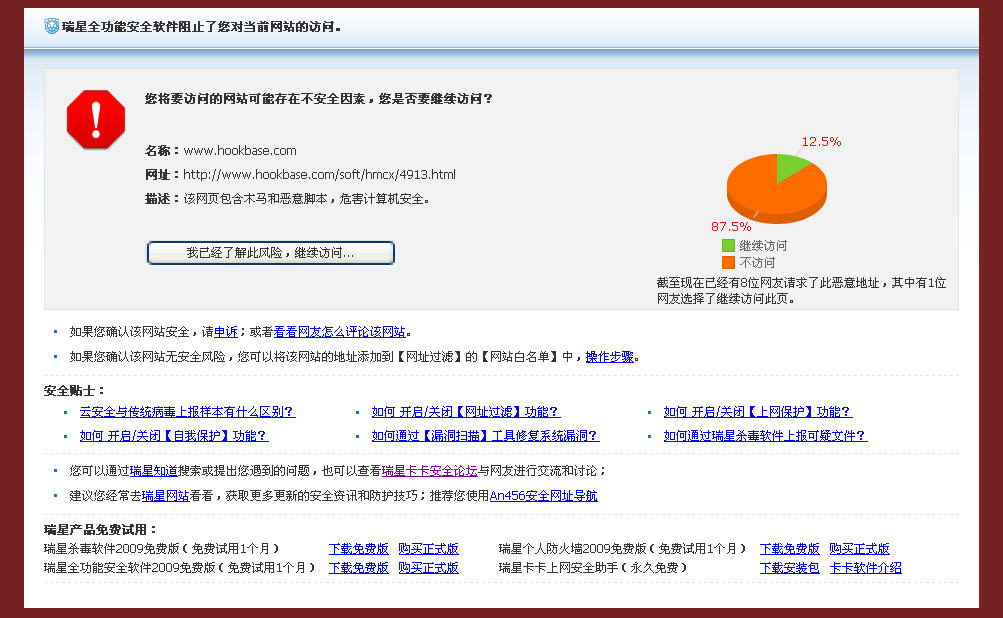
Task: Click 下载免费版 for 瑞星杀毒软件2009
Action: tap(359, 549)
